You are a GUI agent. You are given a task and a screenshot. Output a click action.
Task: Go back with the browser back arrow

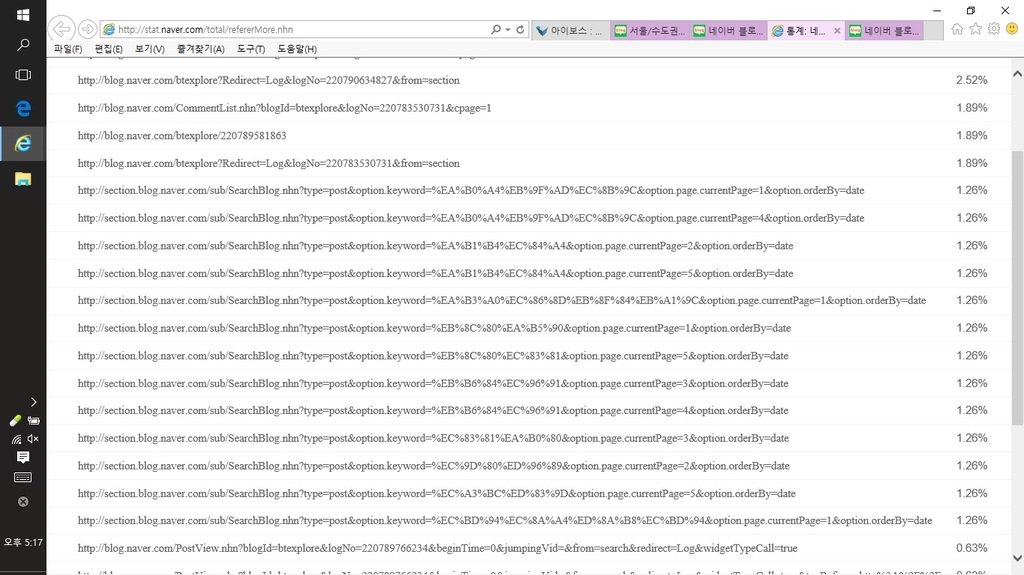[x=61, y=29]
